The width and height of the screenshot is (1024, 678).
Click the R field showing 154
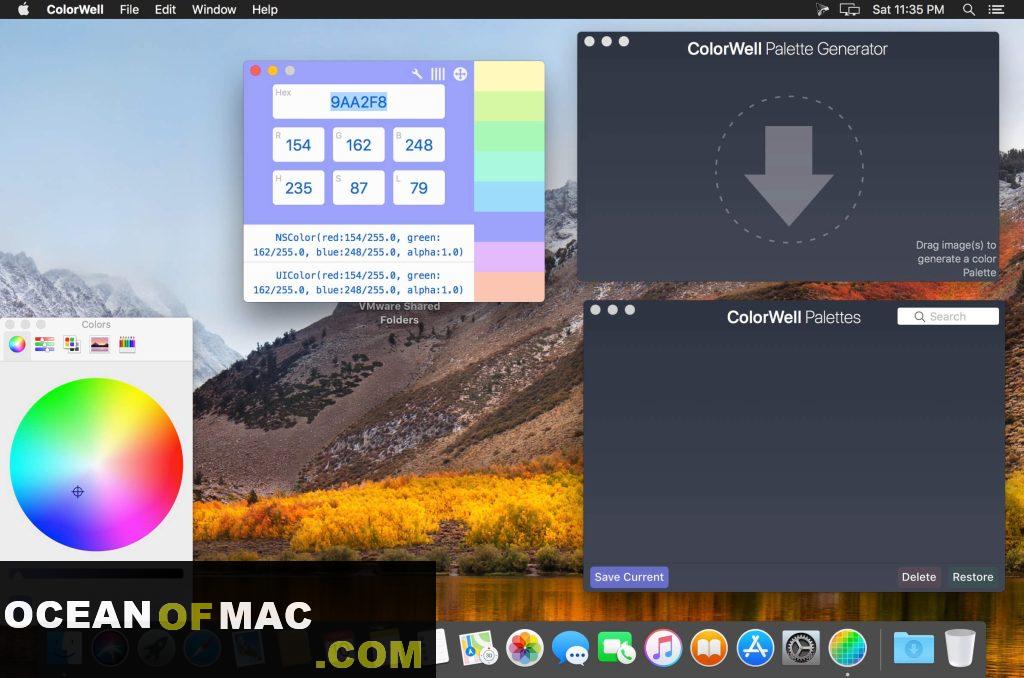click(x=298, y=144)
